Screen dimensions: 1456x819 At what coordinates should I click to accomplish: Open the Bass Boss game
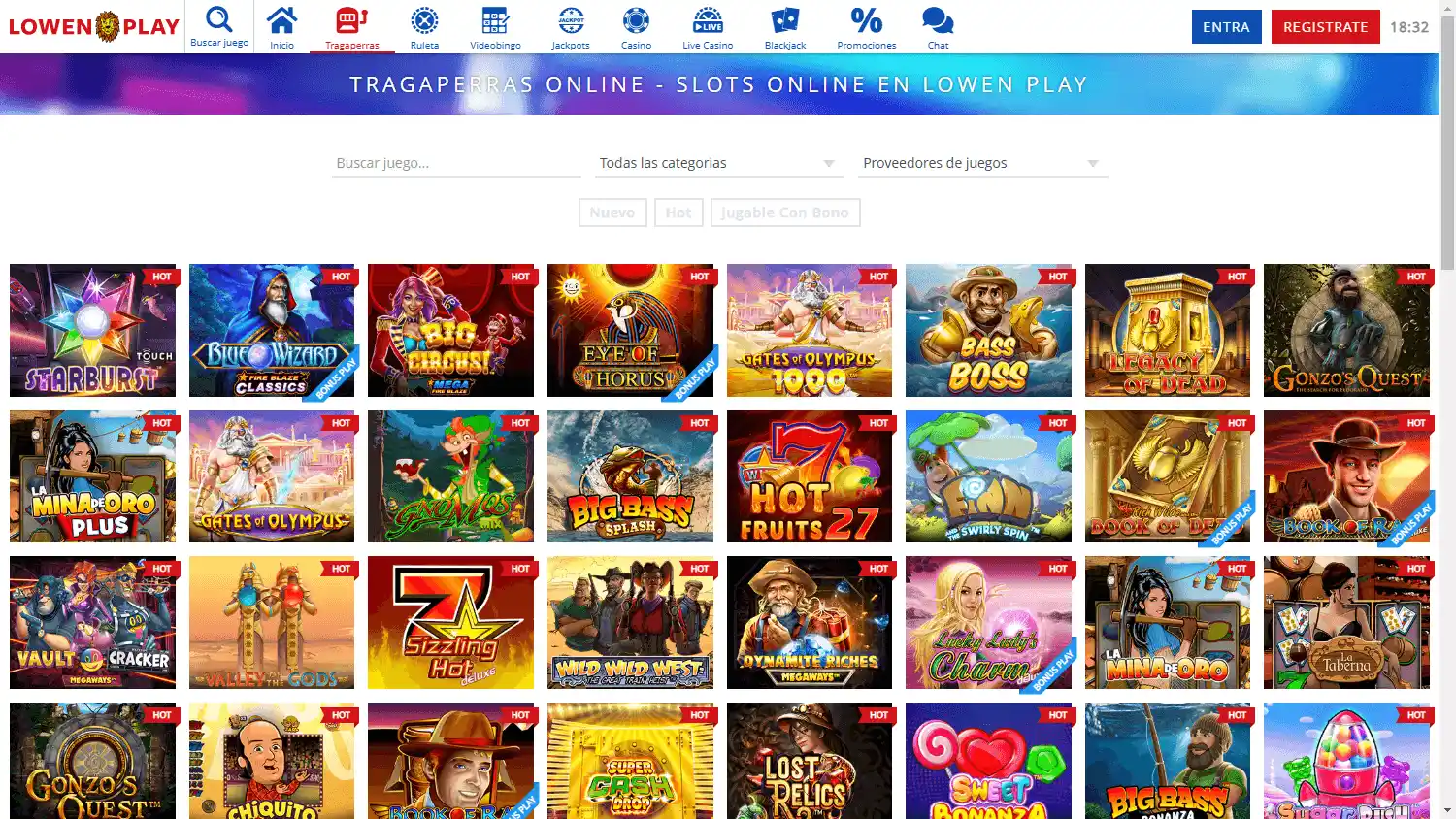point(988,331)
